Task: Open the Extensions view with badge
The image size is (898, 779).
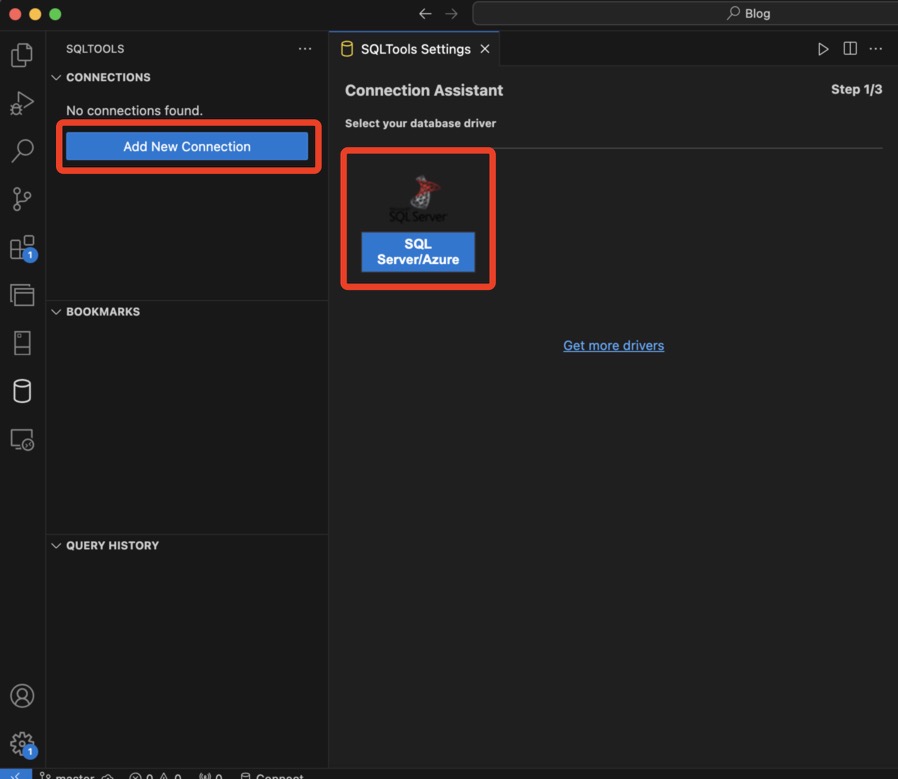Action: click(x=23, y=248)
